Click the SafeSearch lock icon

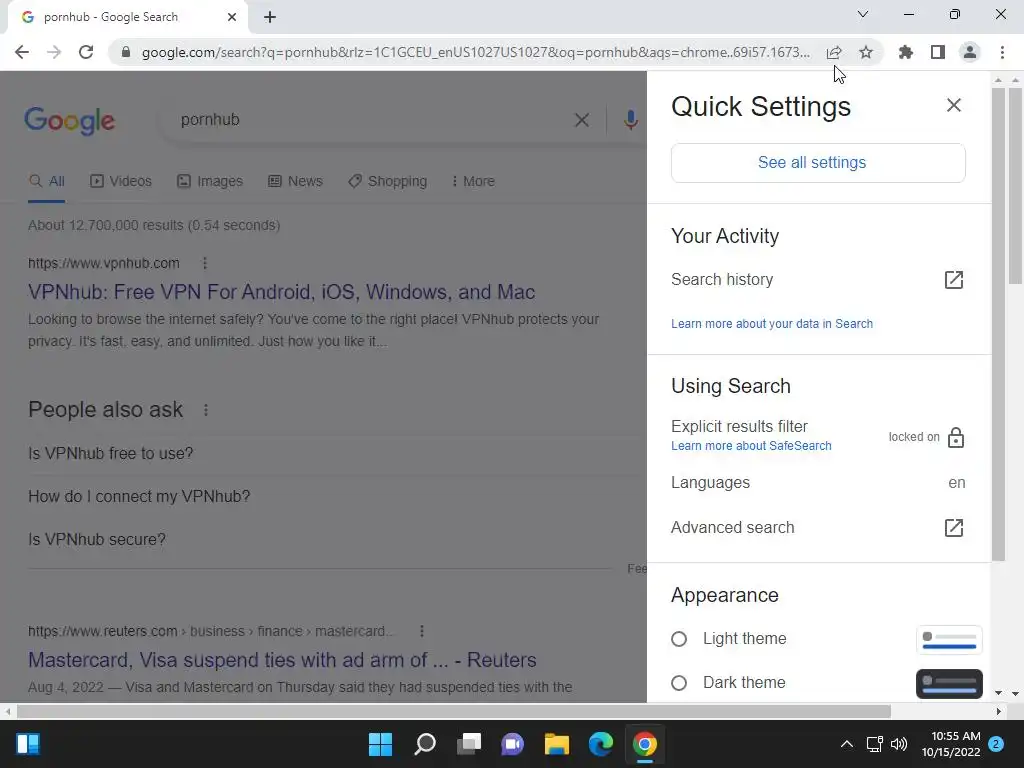pos(955,438)
